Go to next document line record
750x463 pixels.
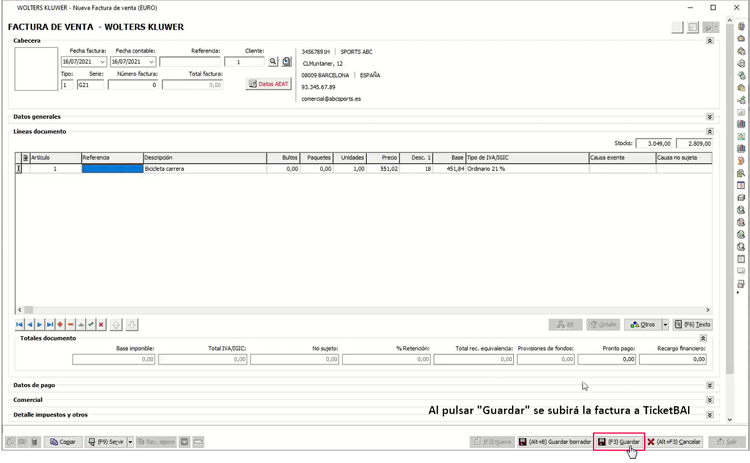(x=40, y=325)
